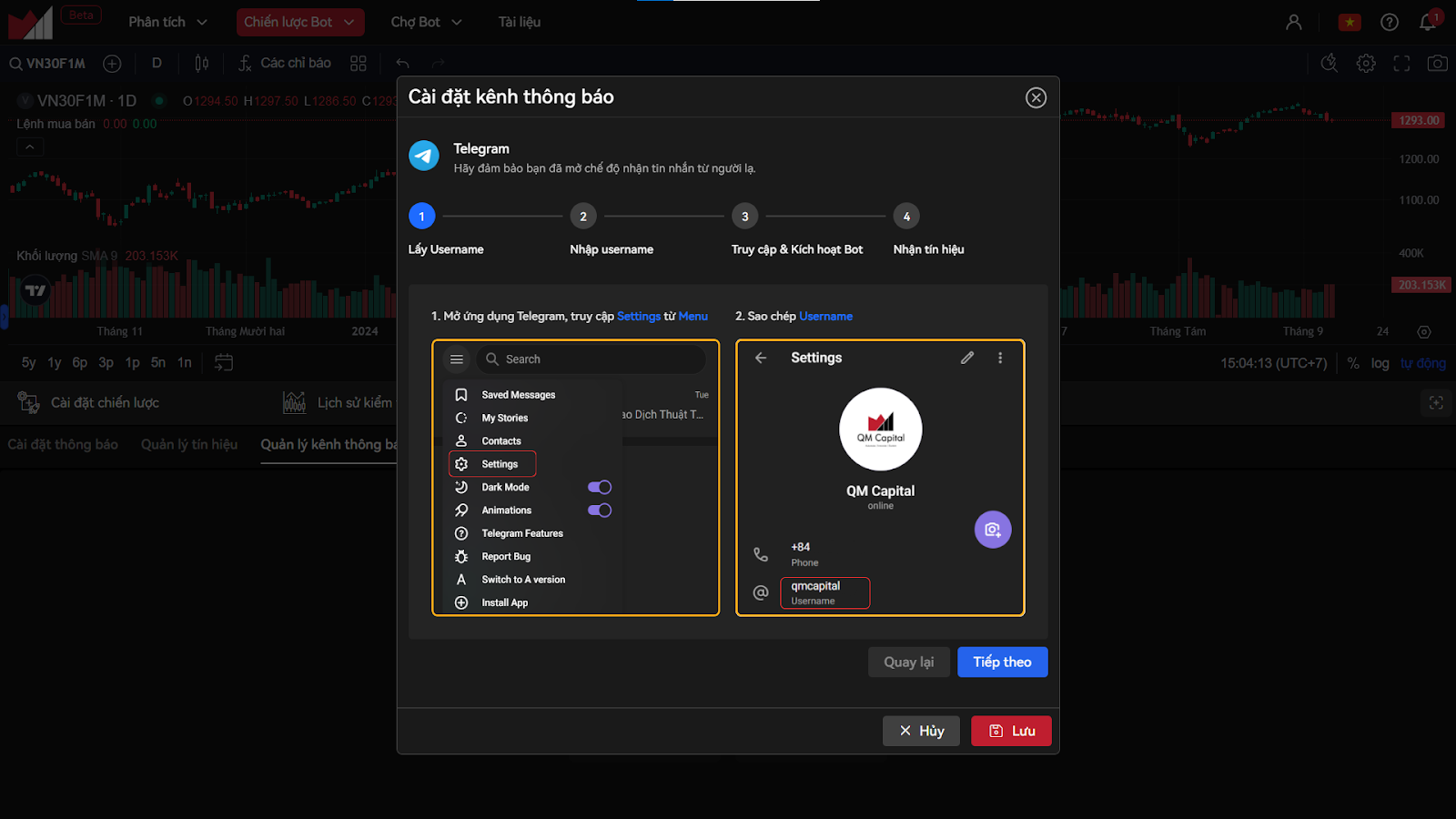Open the chart settings gear icon
Viewport: 1456px width, 819px height.
tap(1366, 63)
